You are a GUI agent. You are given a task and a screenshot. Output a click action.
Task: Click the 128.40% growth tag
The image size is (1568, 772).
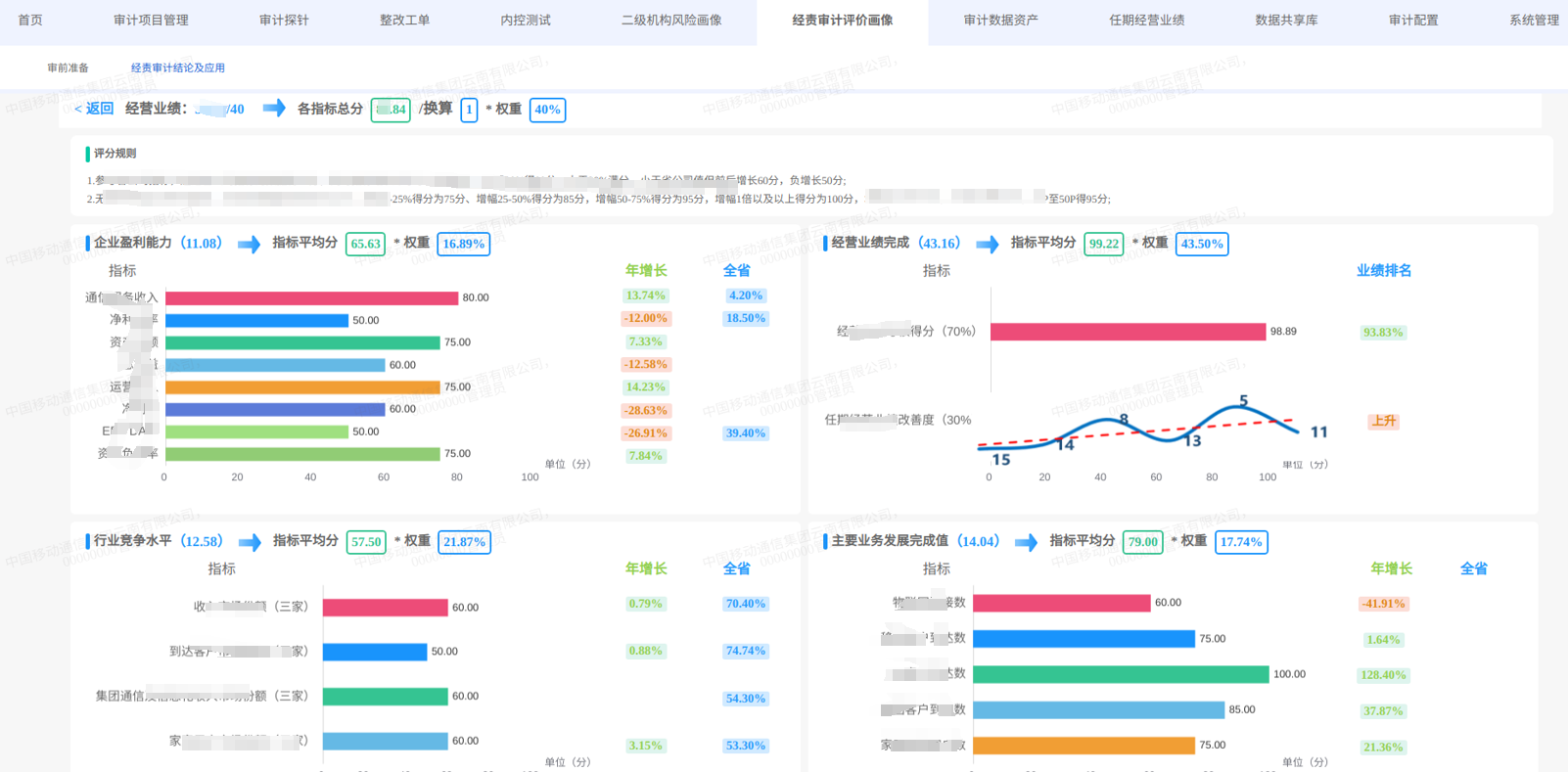click(x=1383, y=675)
